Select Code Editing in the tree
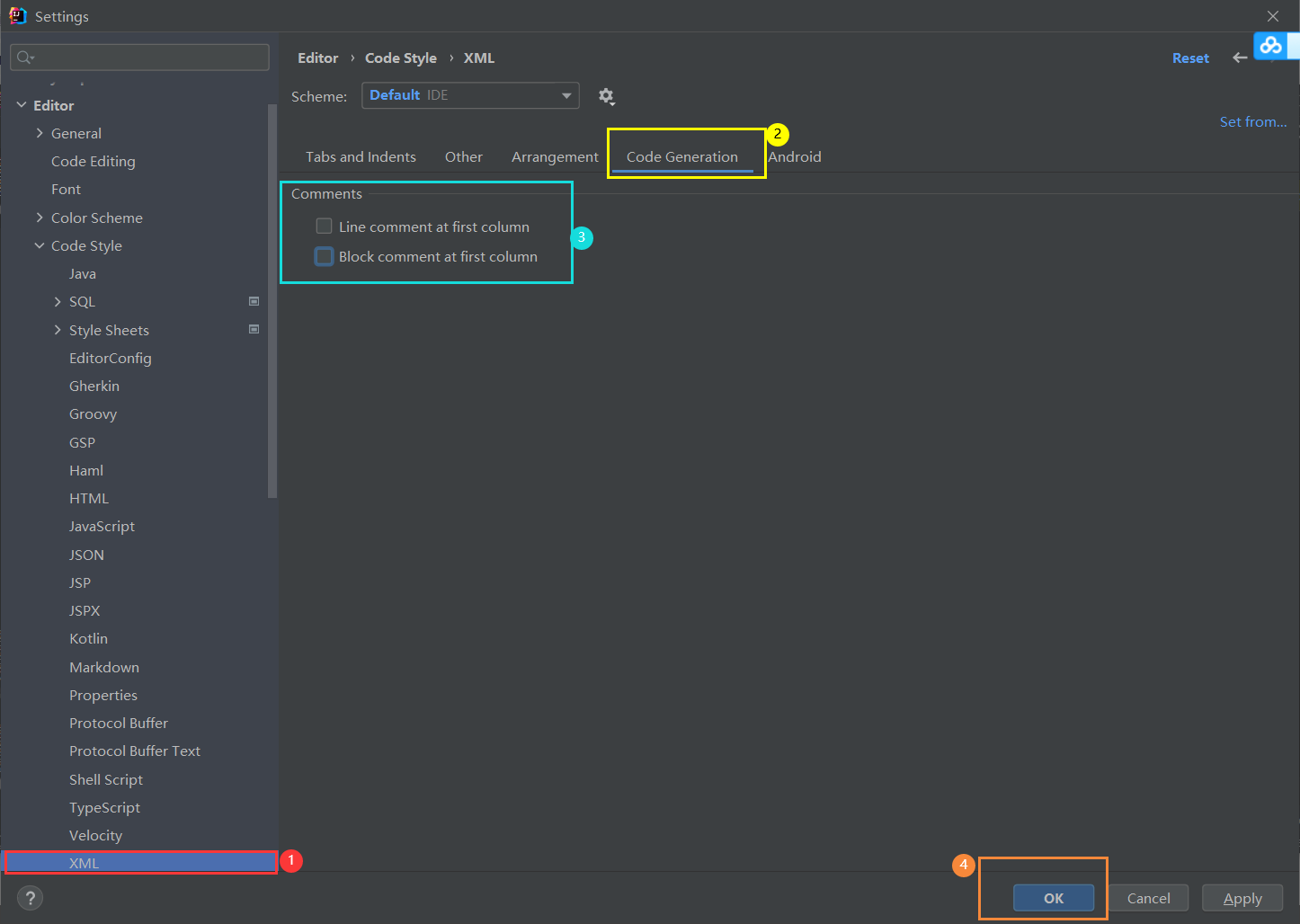This screenshot has height=924, width=1300. 93,161
